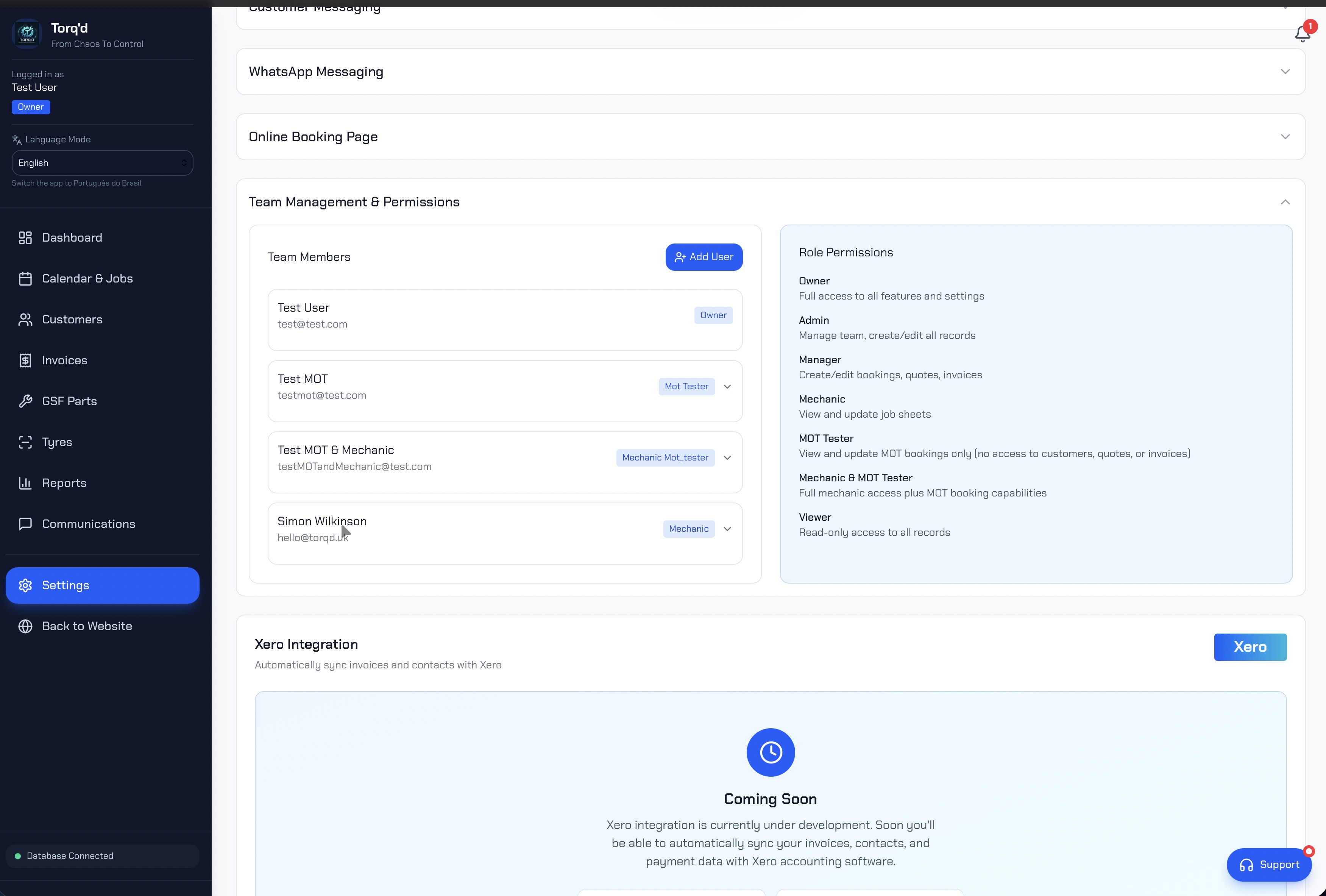
Task: Click the Reports bar chart icon
Action: point(25,483)
